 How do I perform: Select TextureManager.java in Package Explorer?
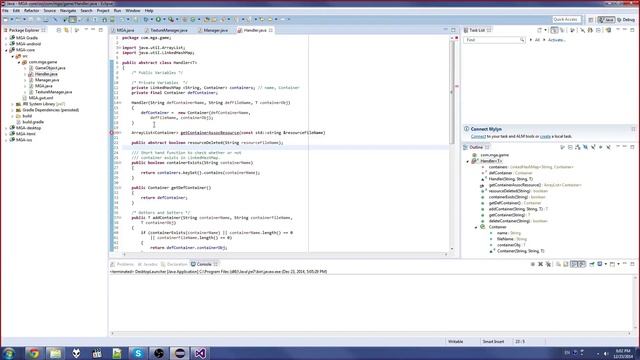pos(53,92)
